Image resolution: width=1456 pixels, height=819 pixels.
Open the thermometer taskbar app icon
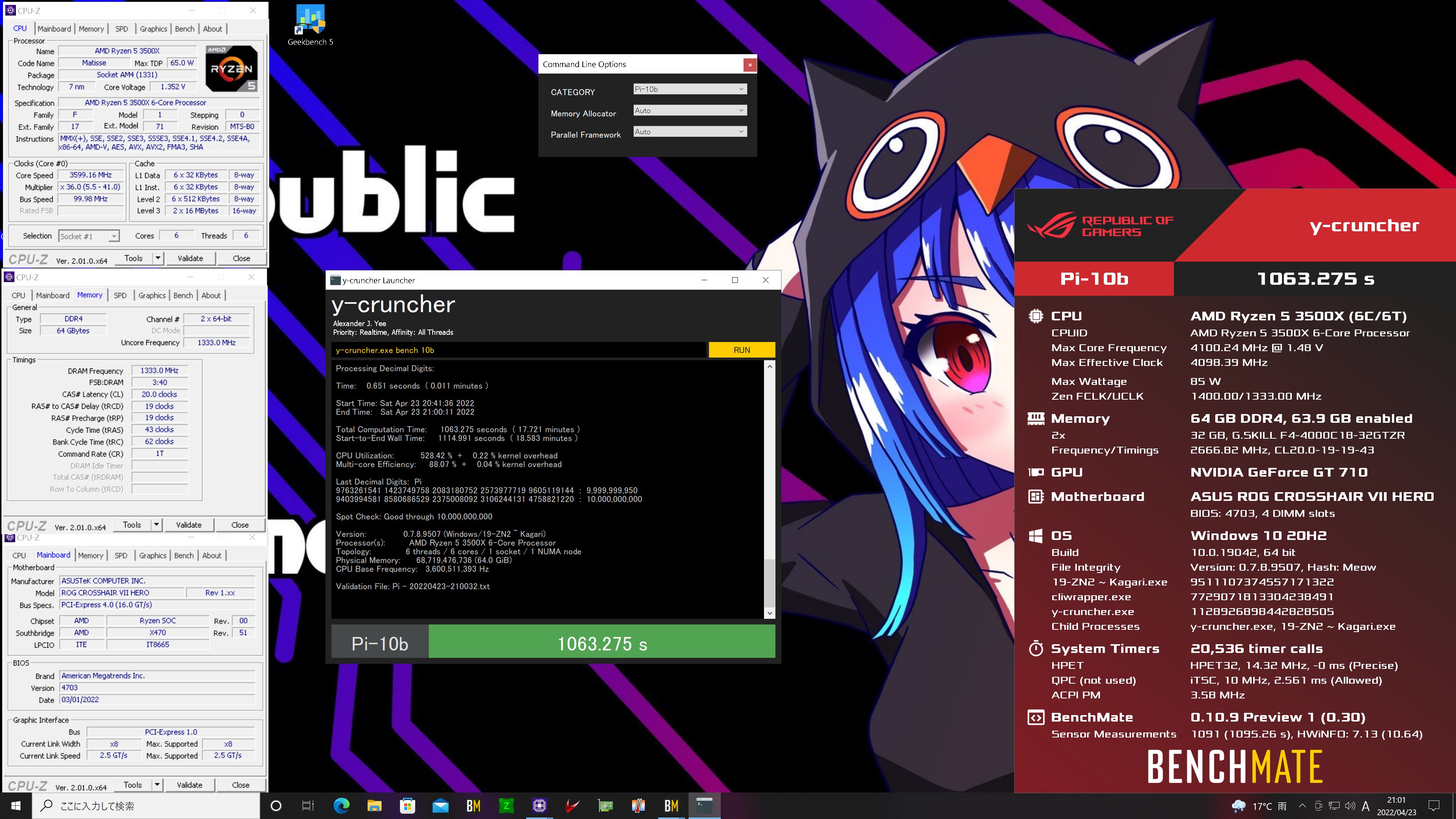(638, 805)
